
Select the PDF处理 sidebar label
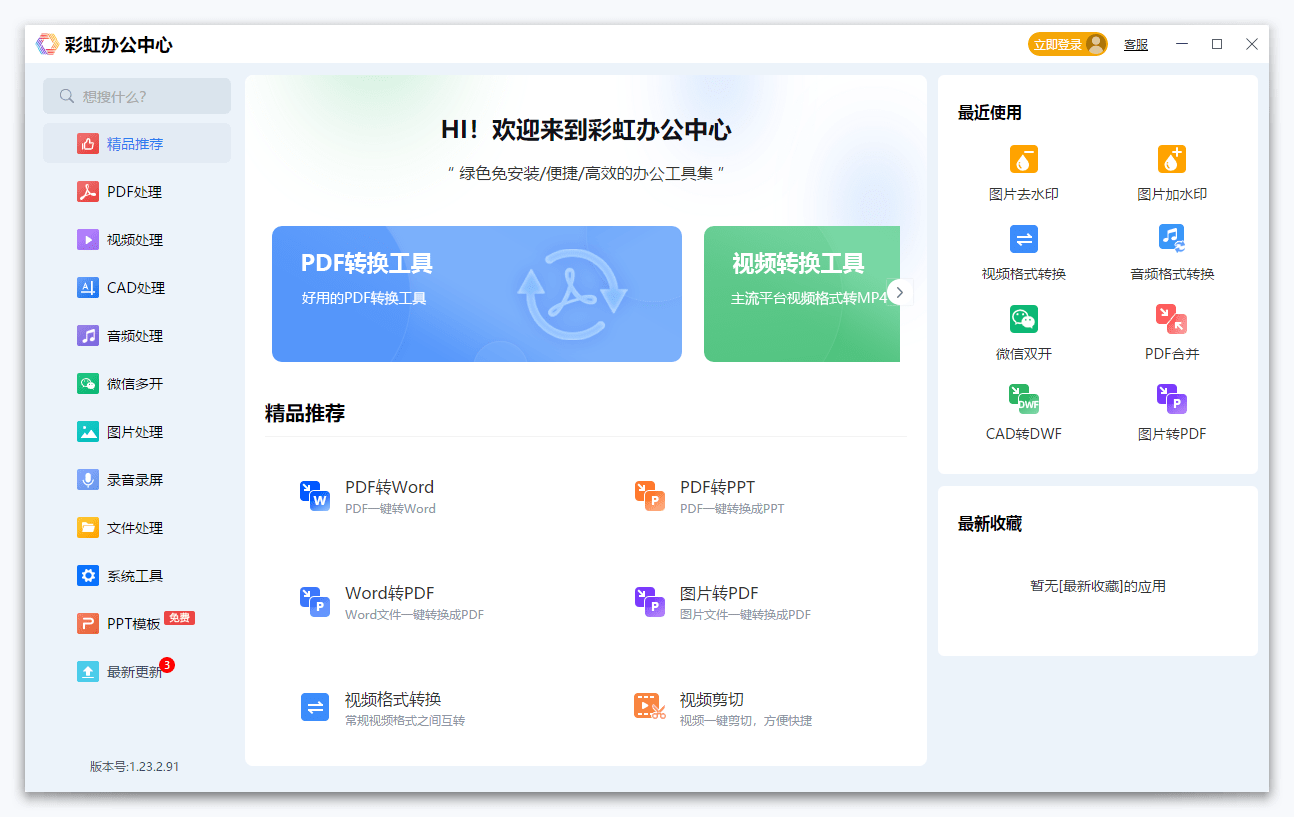134,192
